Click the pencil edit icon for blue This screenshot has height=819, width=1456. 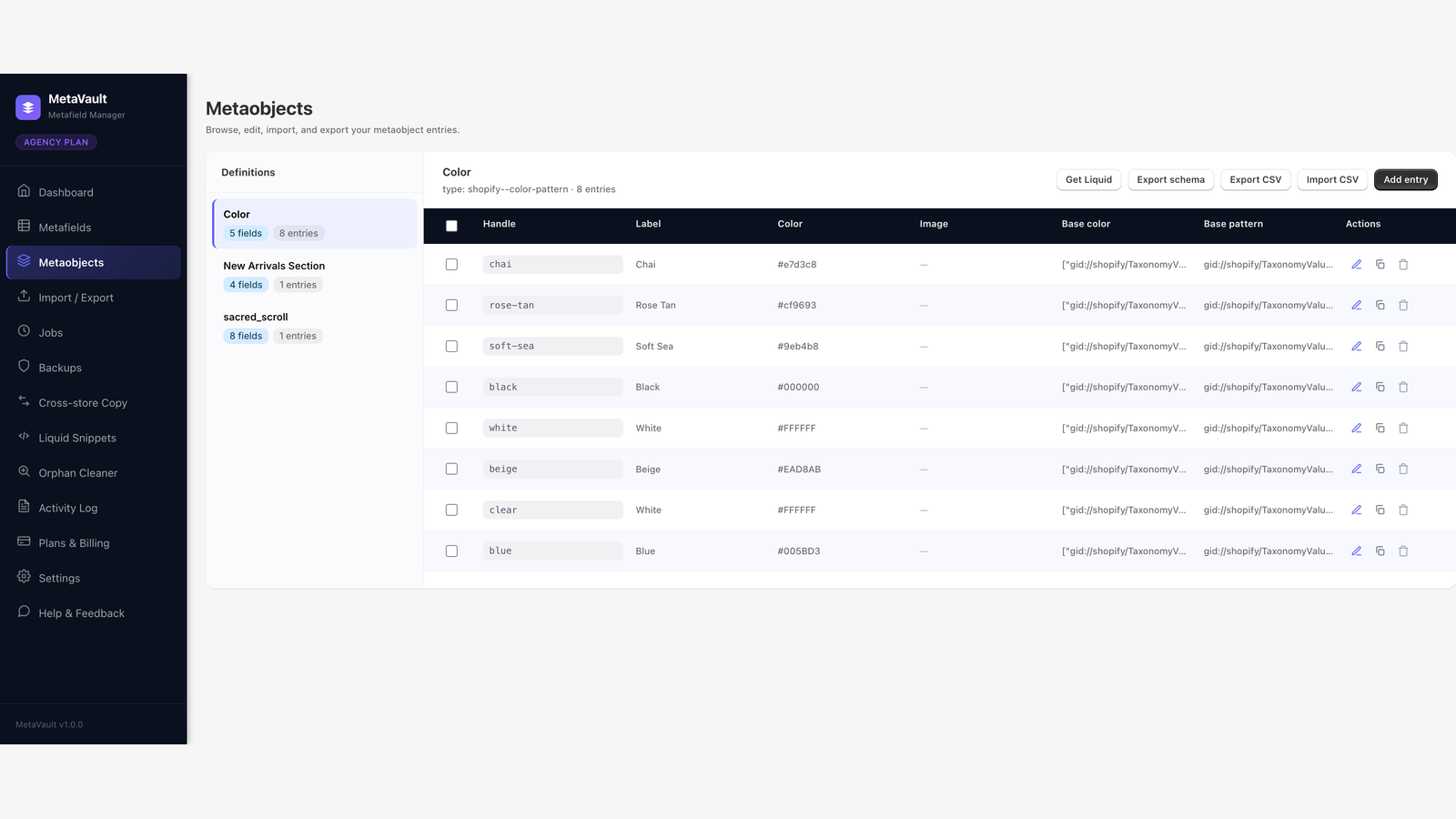[x=1356, y=551]
